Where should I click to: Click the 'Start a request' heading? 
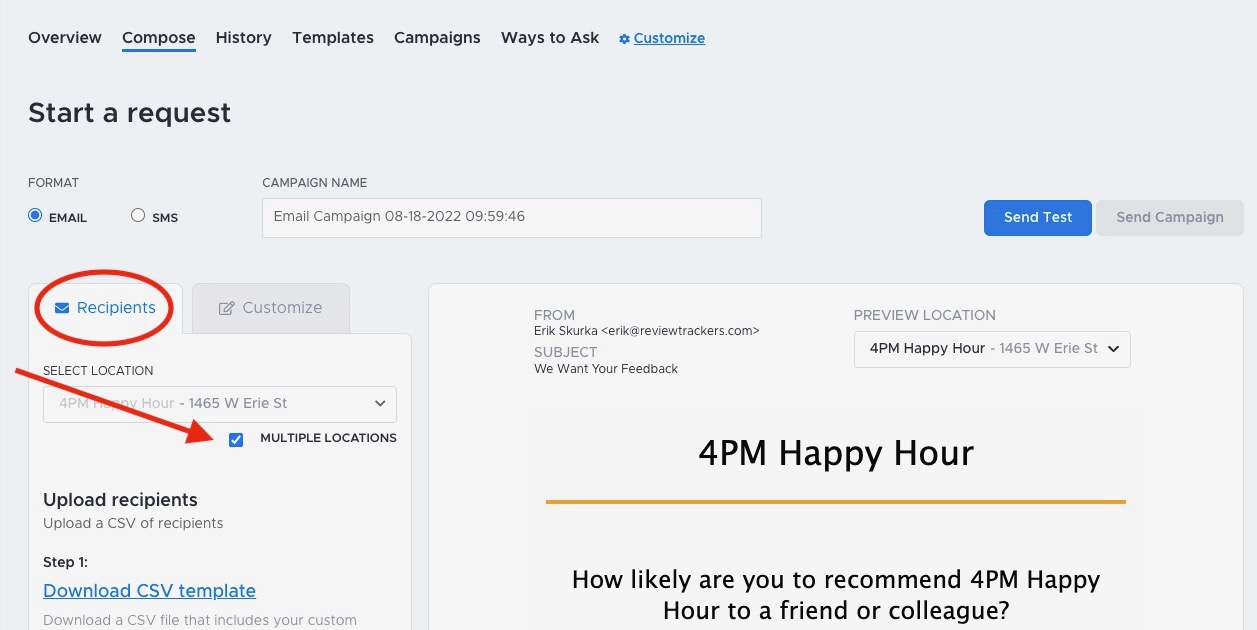pyautogui.click(x=129, y=113)
